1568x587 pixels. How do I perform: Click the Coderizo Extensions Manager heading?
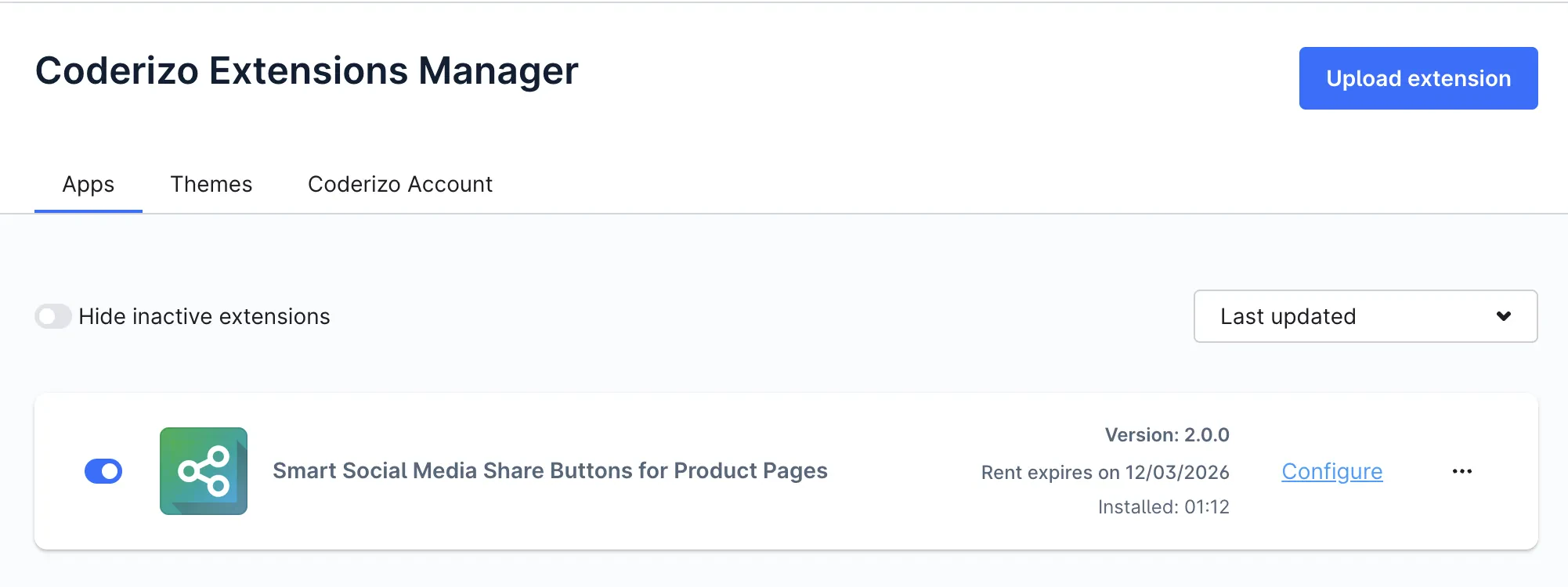click(x=306, y=71)
